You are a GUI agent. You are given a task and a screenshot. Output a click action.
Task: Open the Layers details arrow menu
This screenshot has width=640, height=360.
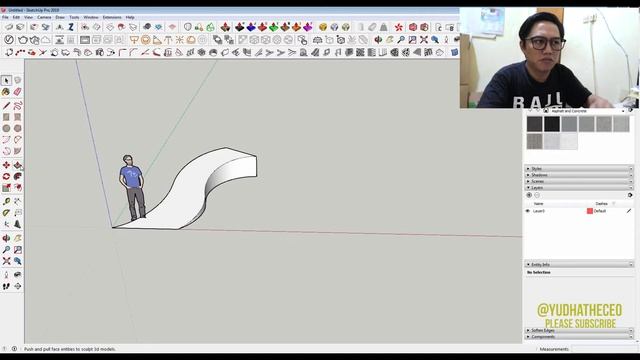click(630, 196)
